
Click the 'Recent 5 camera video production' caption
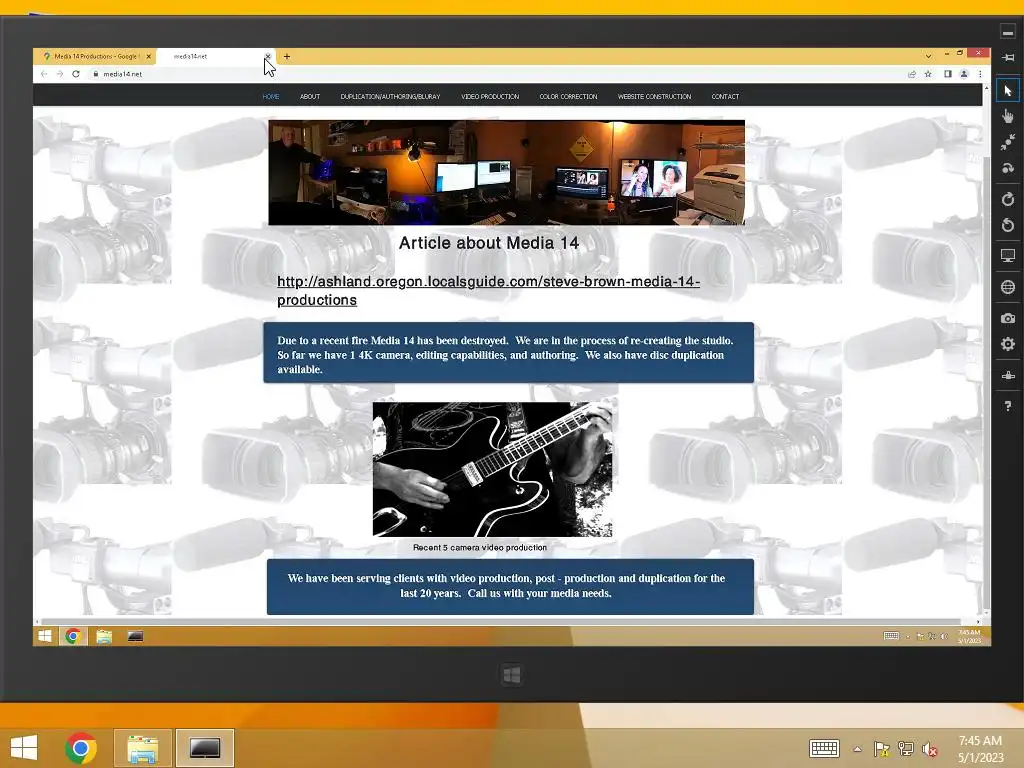[480, 547]
